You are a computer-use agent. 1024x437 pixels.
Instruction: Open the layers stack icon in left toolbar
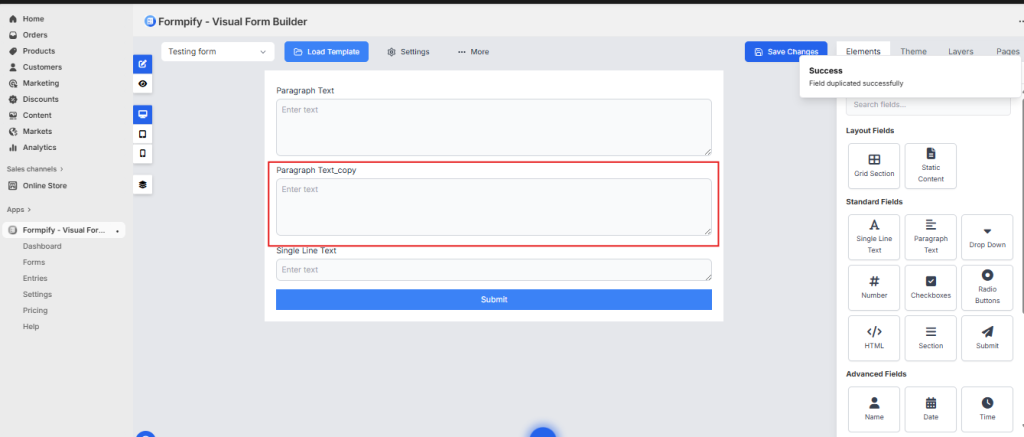pyautogui.click(x=142, y=184)
